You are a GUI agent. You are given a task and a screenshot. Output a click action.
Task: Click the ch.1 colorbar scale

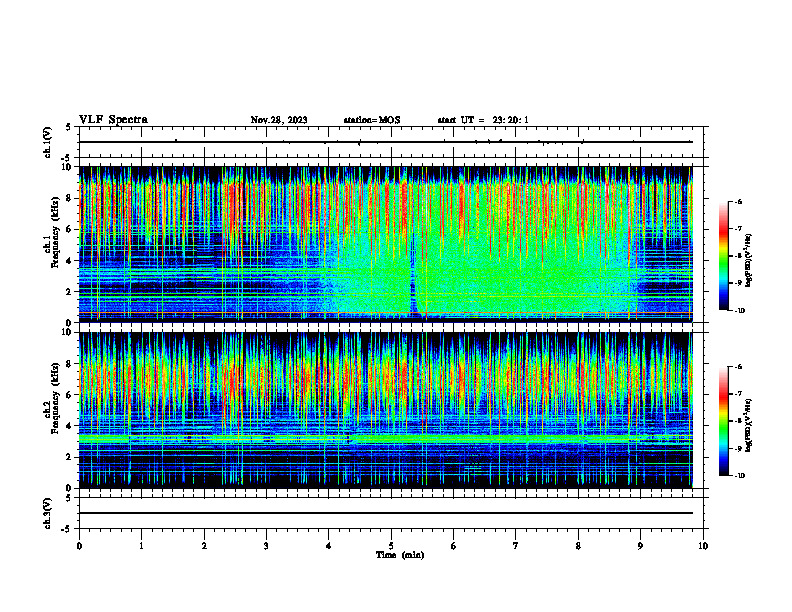pyautogui.click(x=723, y=256)
